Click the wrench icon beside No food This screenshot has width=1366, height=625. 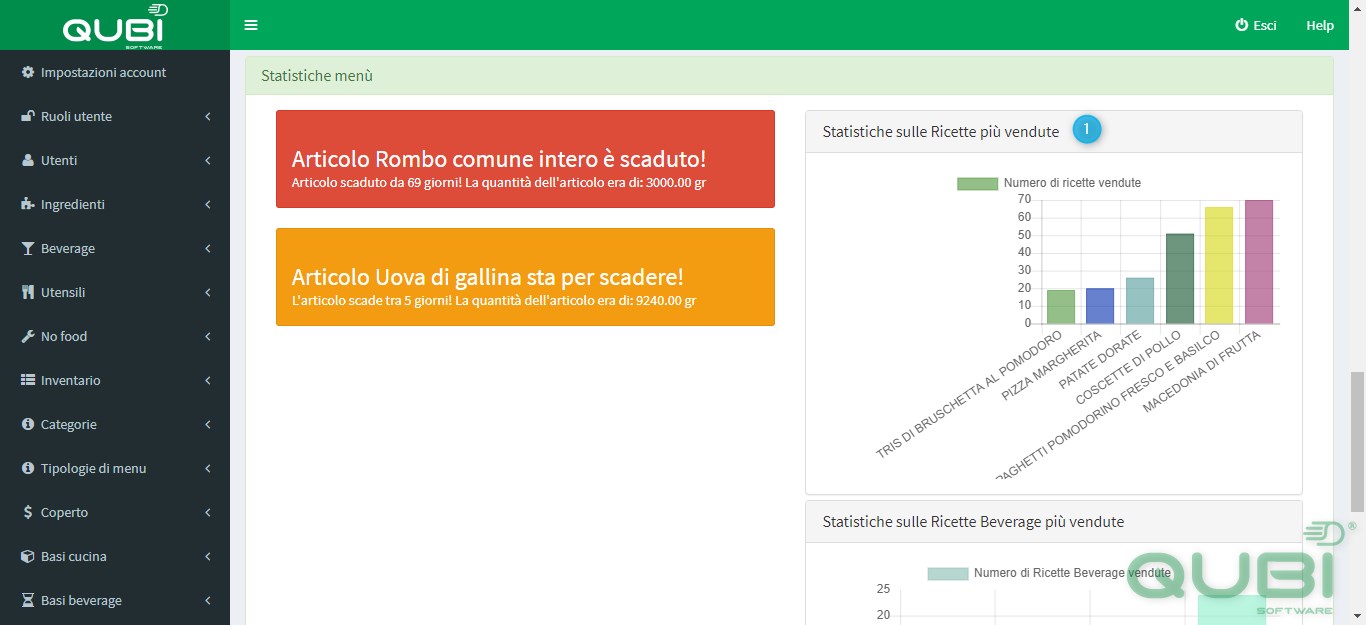pos(28,337)
